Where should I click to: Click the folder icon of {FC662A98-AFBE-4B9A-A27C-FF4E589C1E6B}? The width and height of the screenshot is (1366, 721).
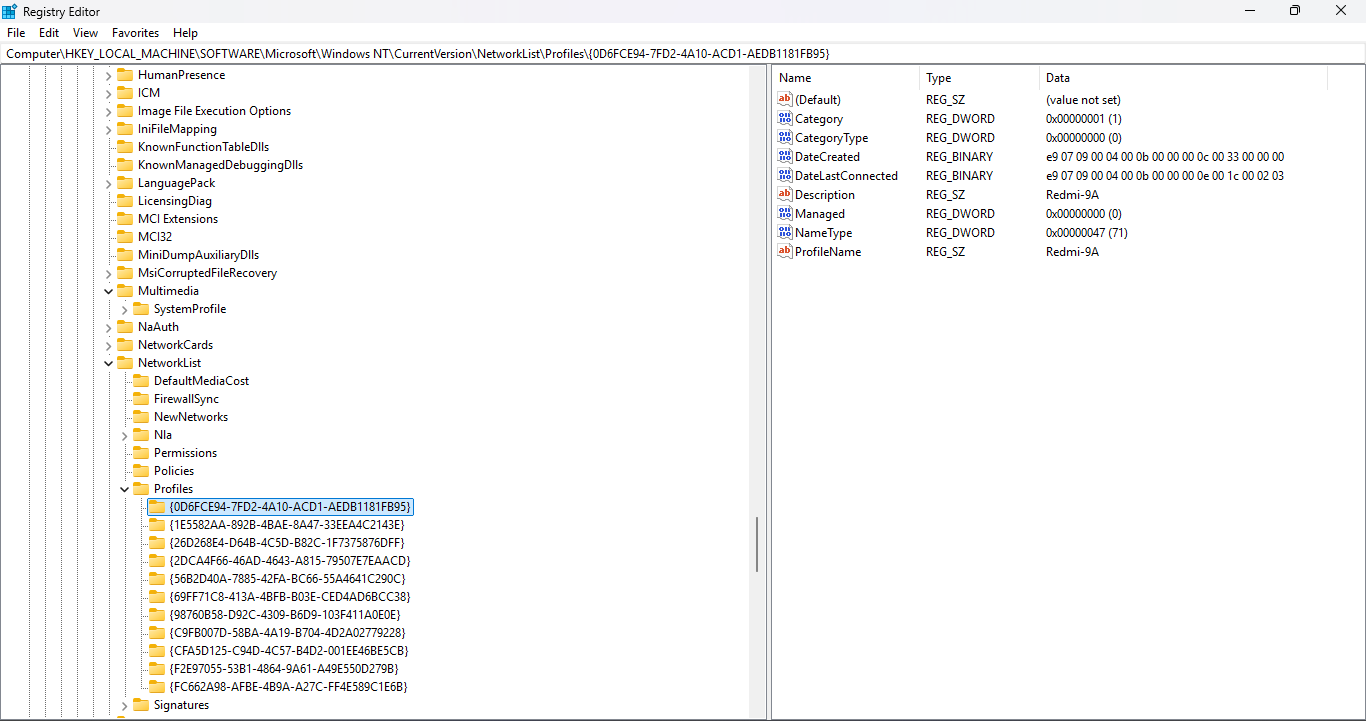[157, 687]
